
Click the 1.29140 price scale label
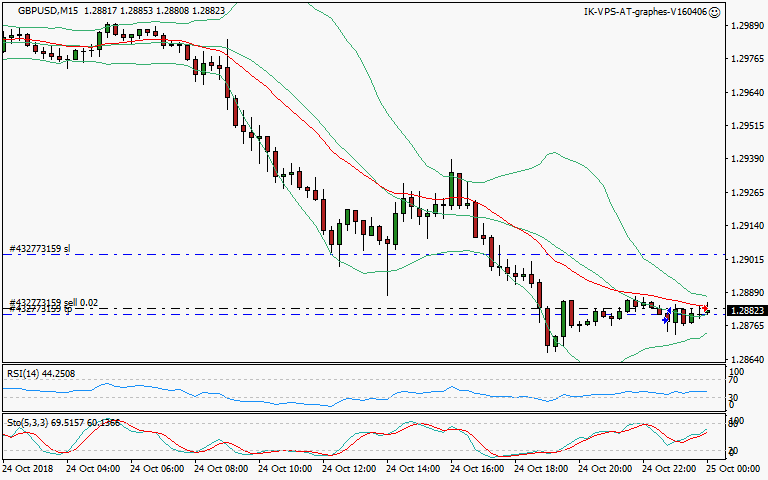[x=747, y=226]
